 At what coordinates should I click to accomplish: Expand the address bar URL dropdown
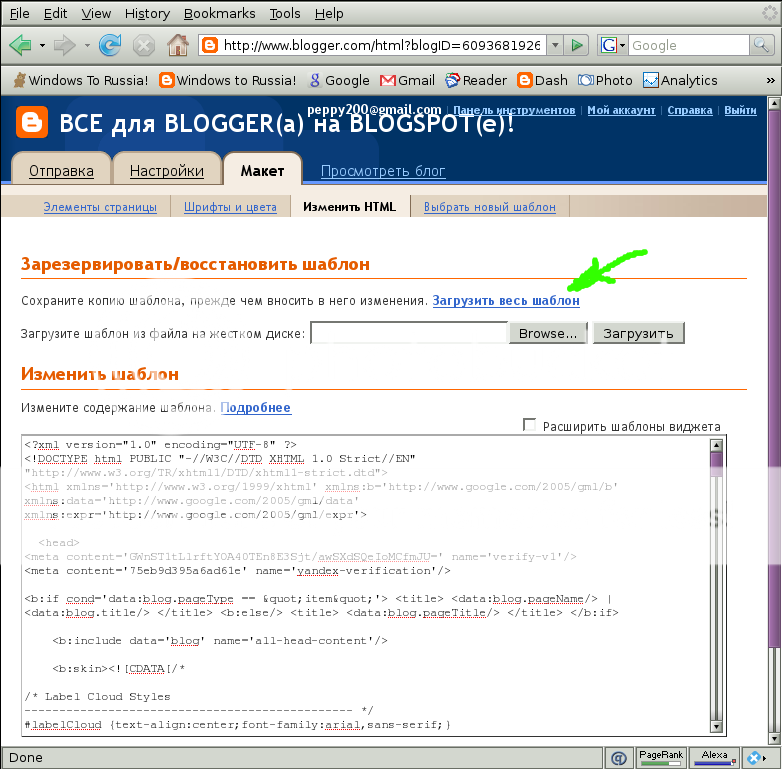tap(555, 45)
